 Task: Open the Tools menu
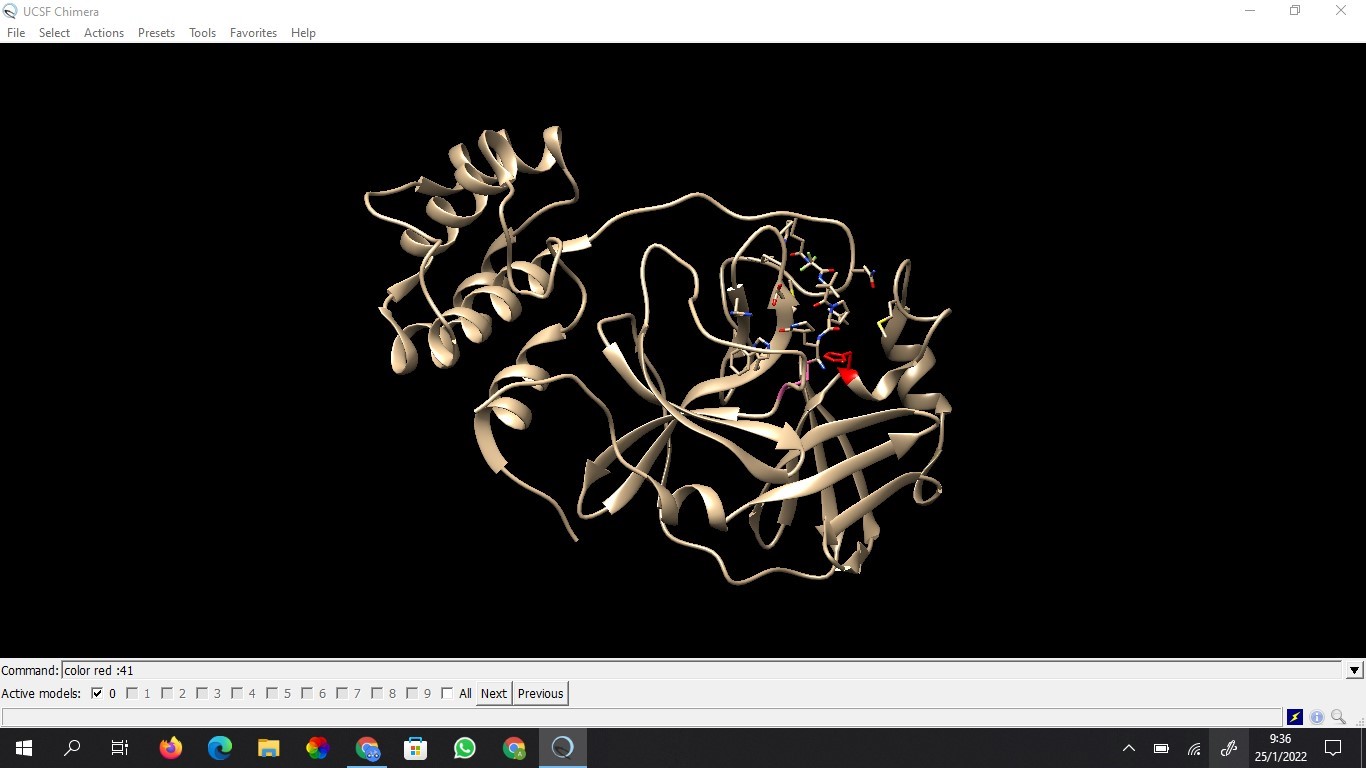click(x=202, y=33)
